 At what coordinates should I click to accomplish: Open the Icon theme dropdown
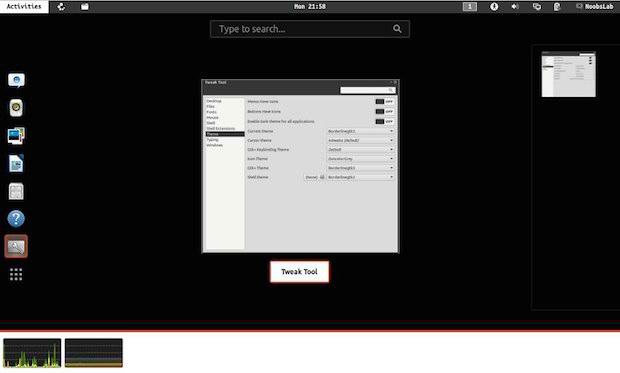[360, 159]
